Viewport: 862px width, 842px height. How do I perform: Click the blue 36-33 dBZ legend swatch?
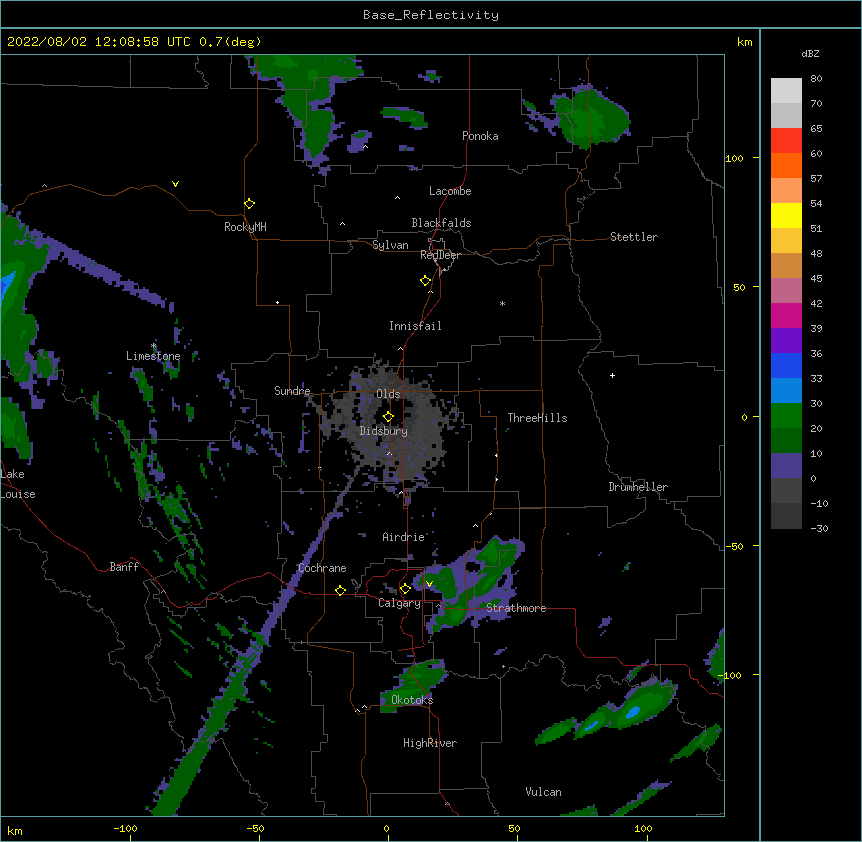(x=786, y=365)
